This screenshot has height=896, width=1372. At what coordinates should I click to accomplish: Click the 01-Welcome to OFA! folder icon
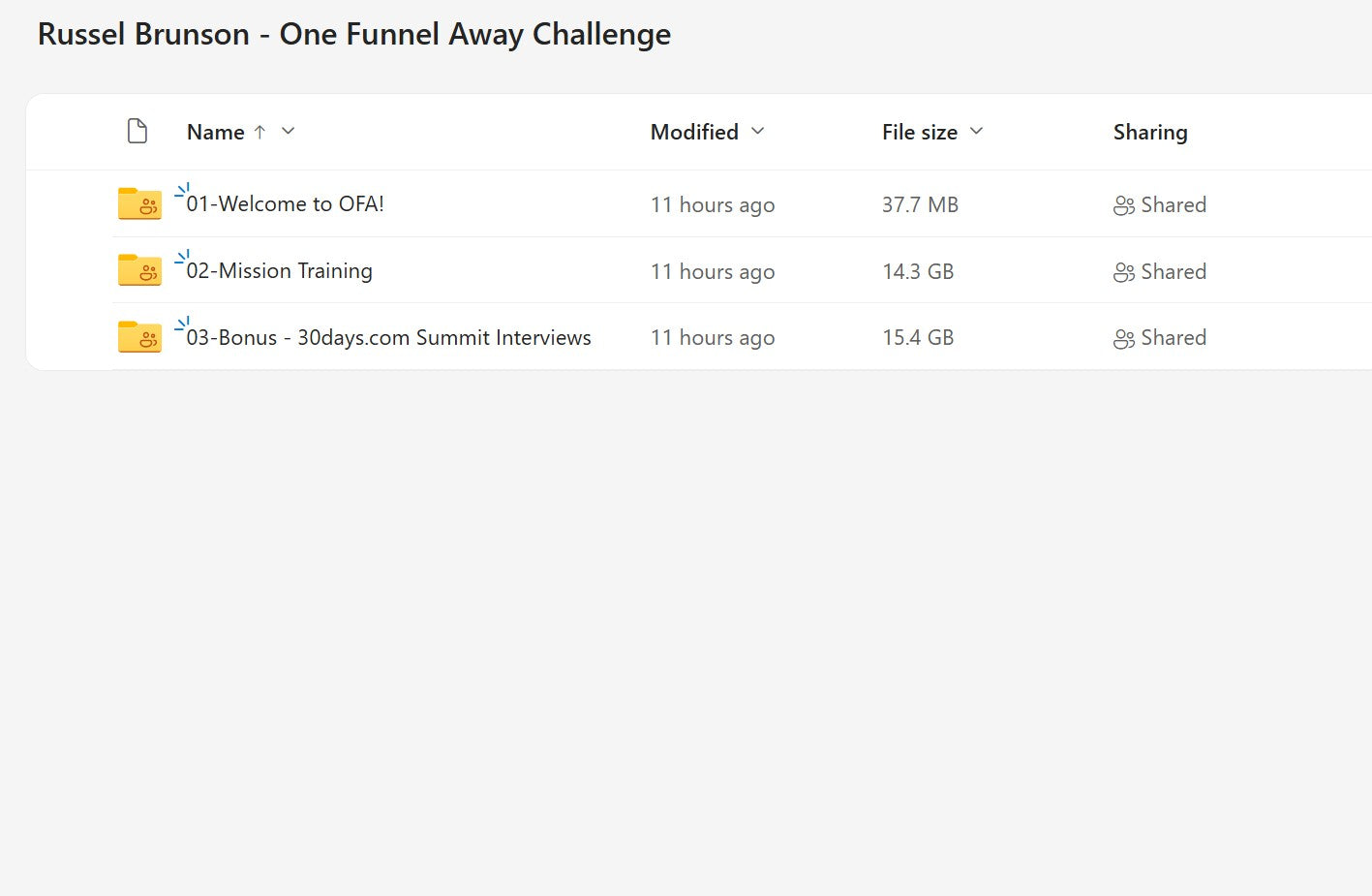point(139,203)
